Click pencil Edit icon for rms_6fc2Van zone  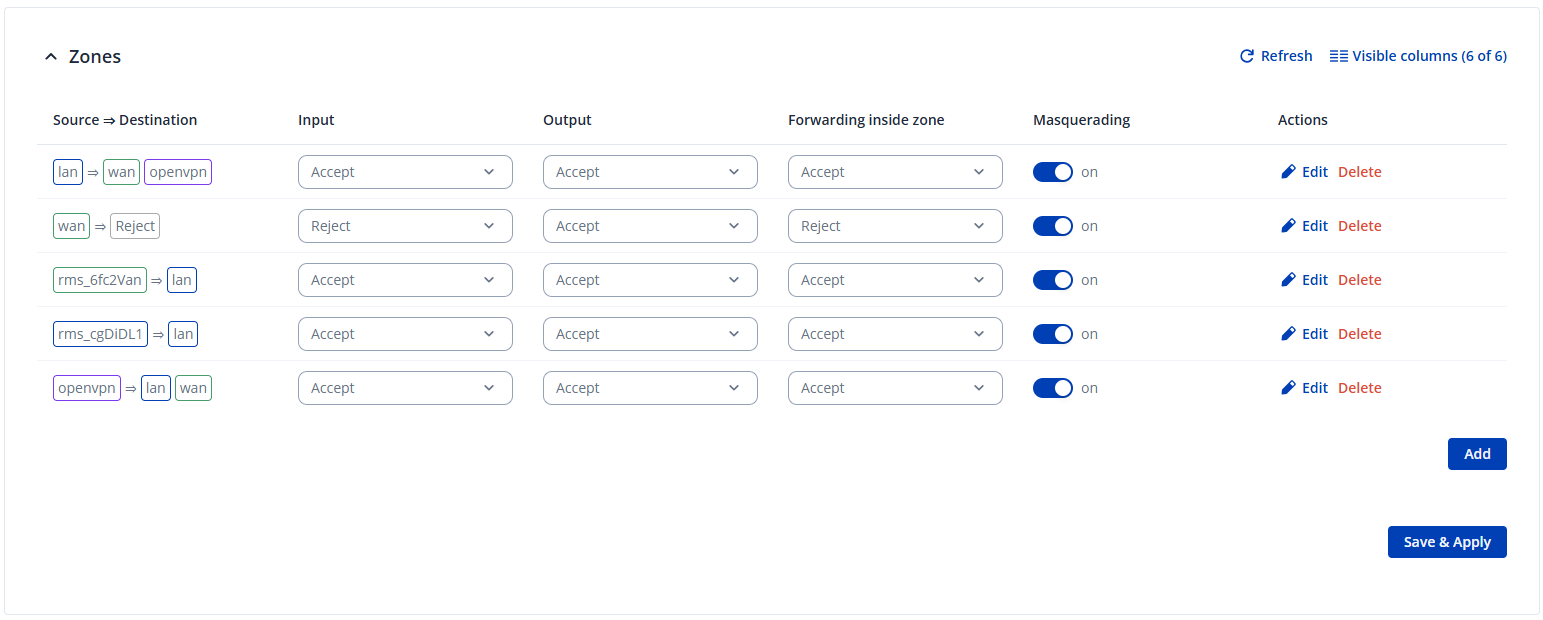[1288, 280]
